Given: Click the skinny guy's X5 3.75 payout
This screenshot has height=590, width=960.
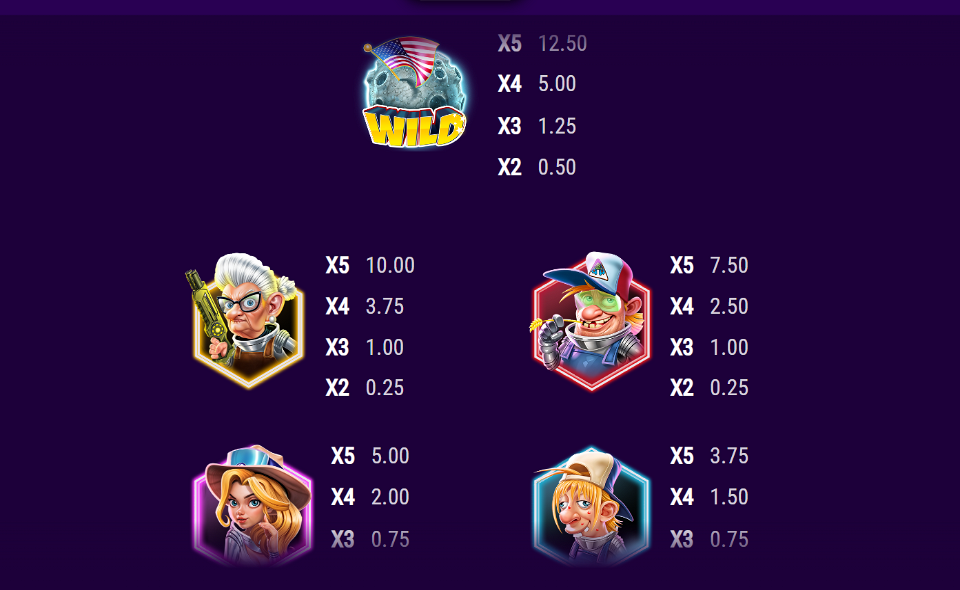Looking at the screenshot, I should (709, 456).
